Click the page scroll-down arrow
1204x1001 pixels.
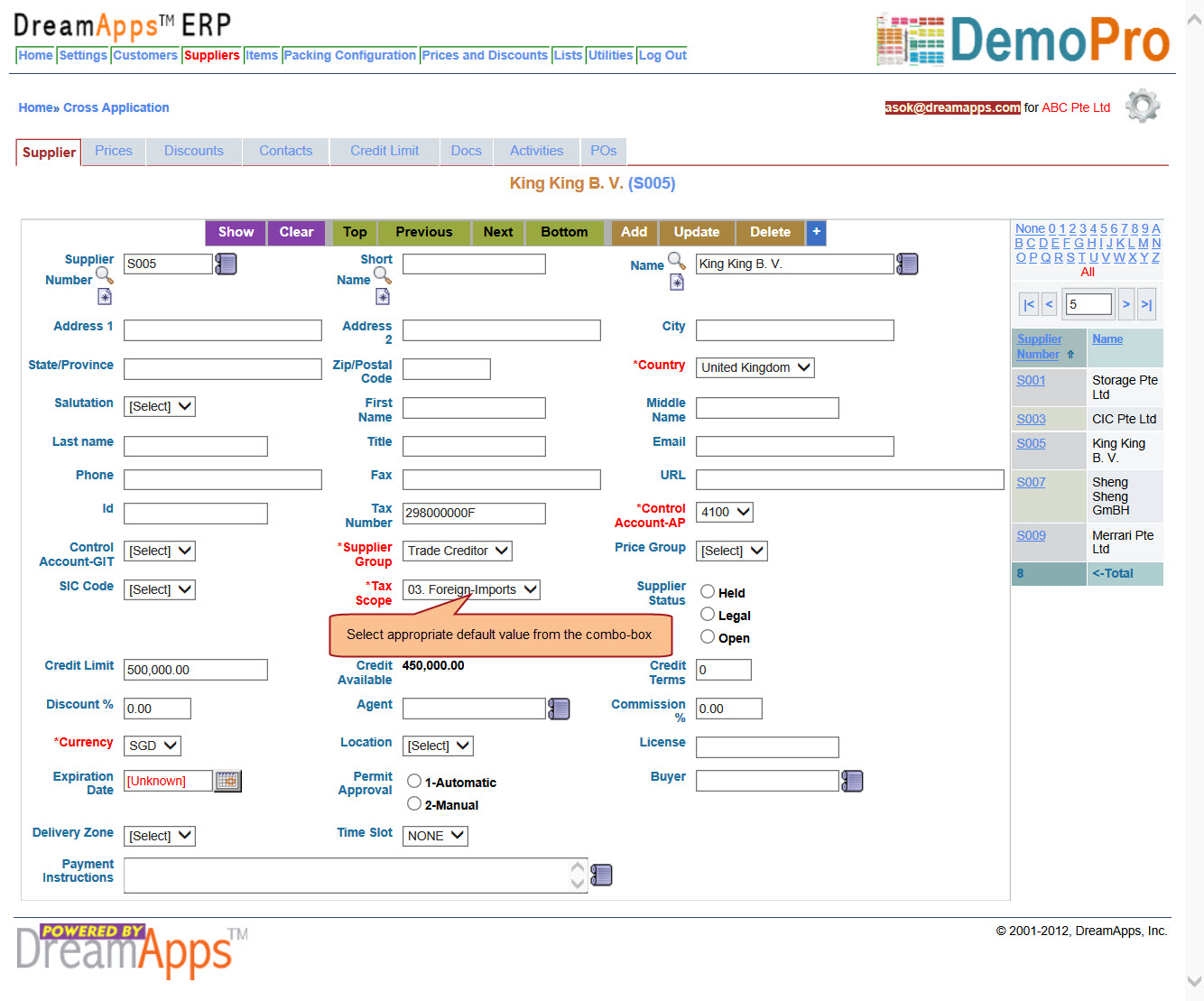click(1194, 981)
